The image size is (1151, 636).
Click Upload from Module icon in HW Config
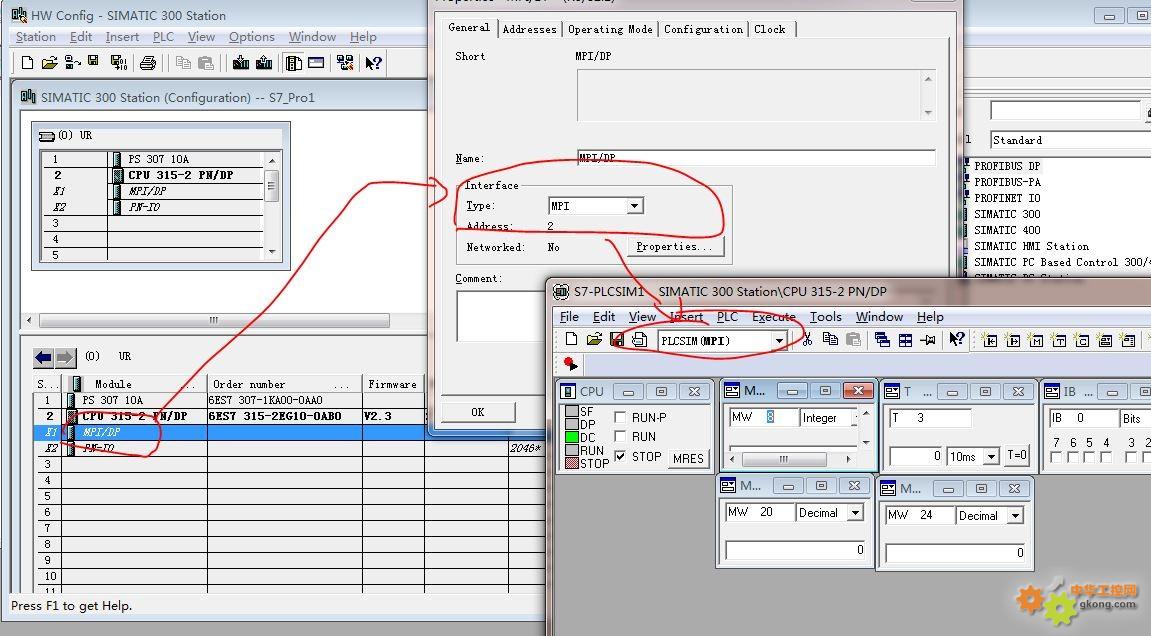tap(264, 63)
